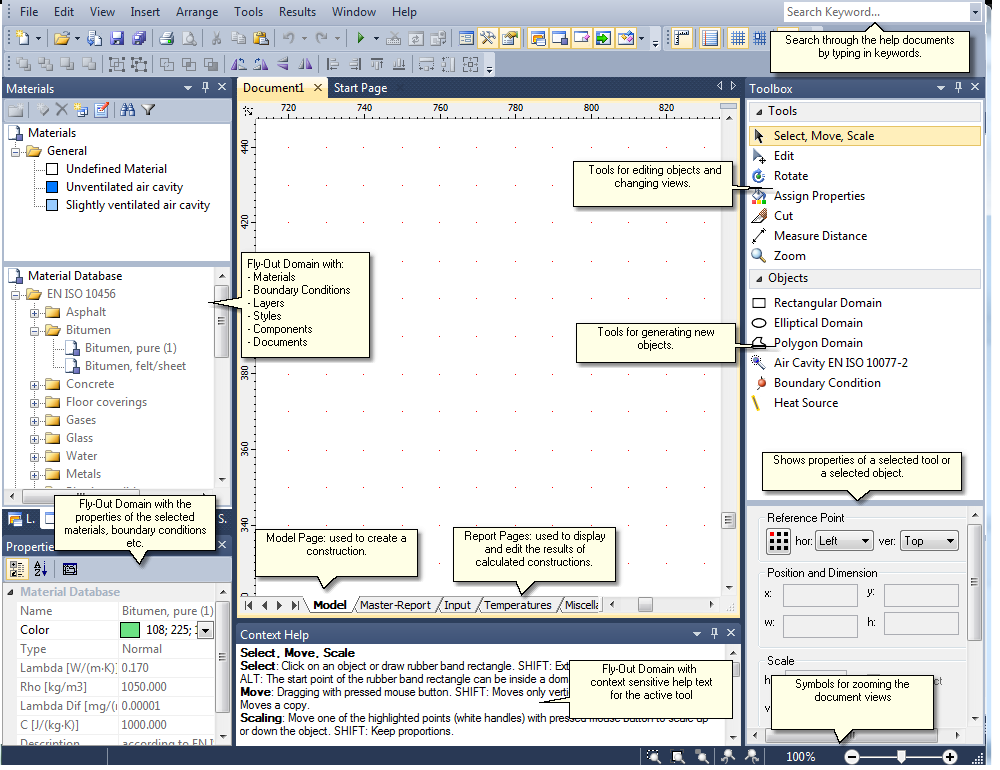This screenshot has width=1000, height=770.
Task: Choose the Heat Source tool
Action: coord(805,403)
